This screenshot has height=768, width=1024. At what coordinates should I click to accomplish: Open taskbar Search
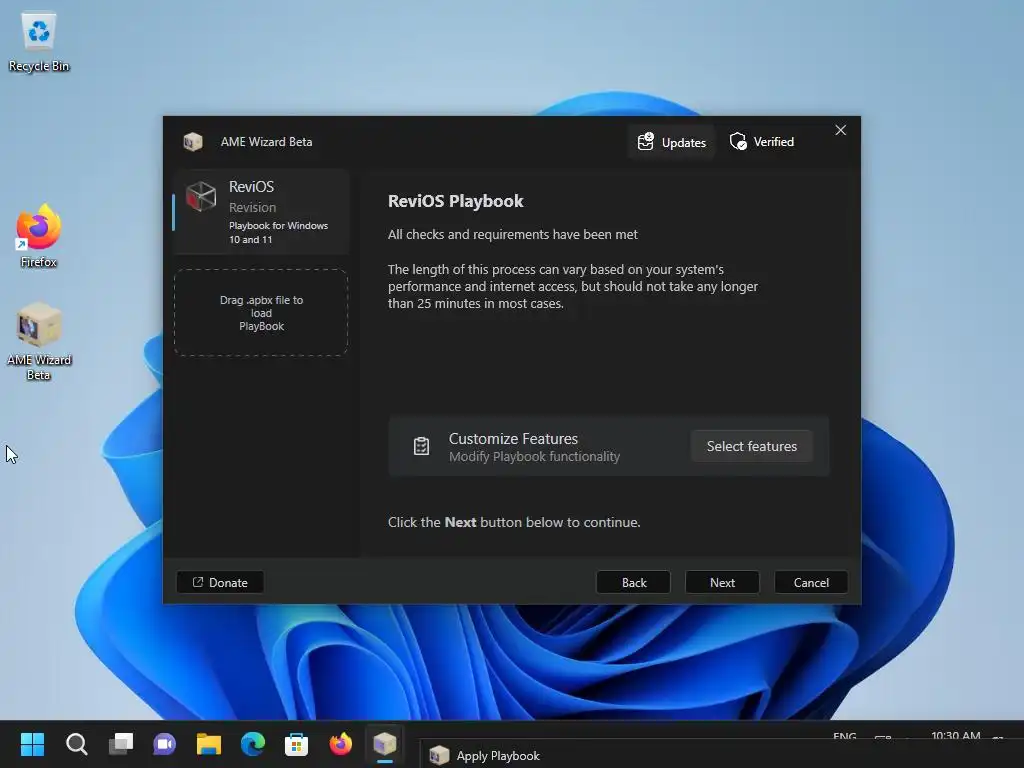click(76, 744)
